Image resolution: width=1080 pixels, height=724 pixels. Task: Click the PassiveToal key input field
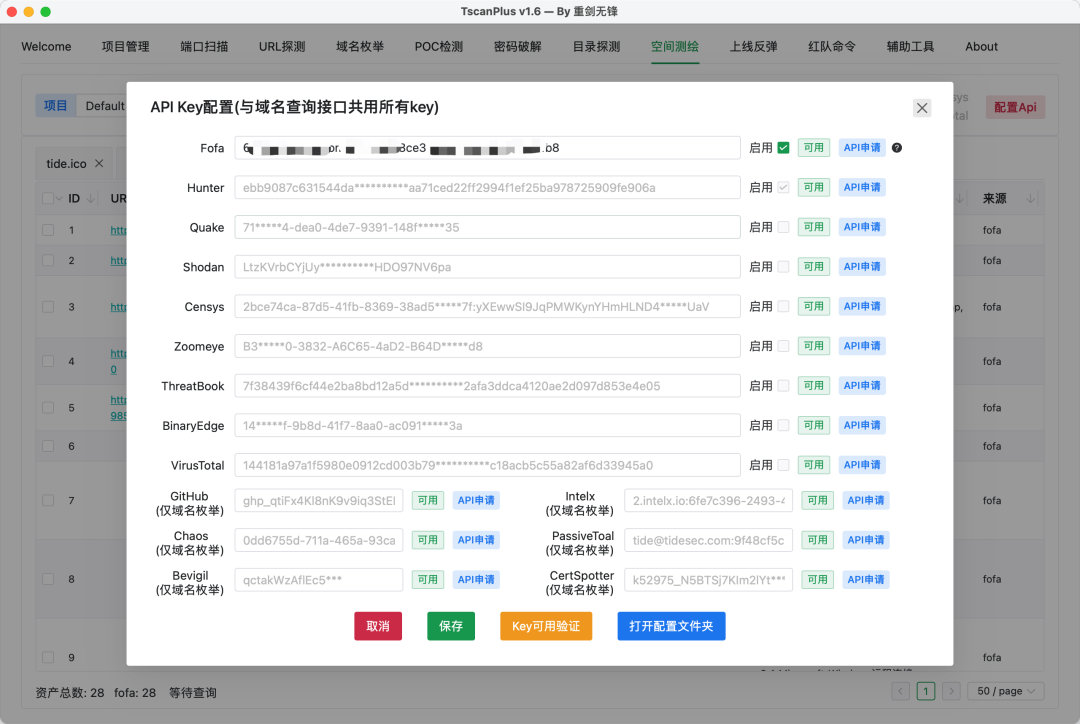click(x=709, y=540)
